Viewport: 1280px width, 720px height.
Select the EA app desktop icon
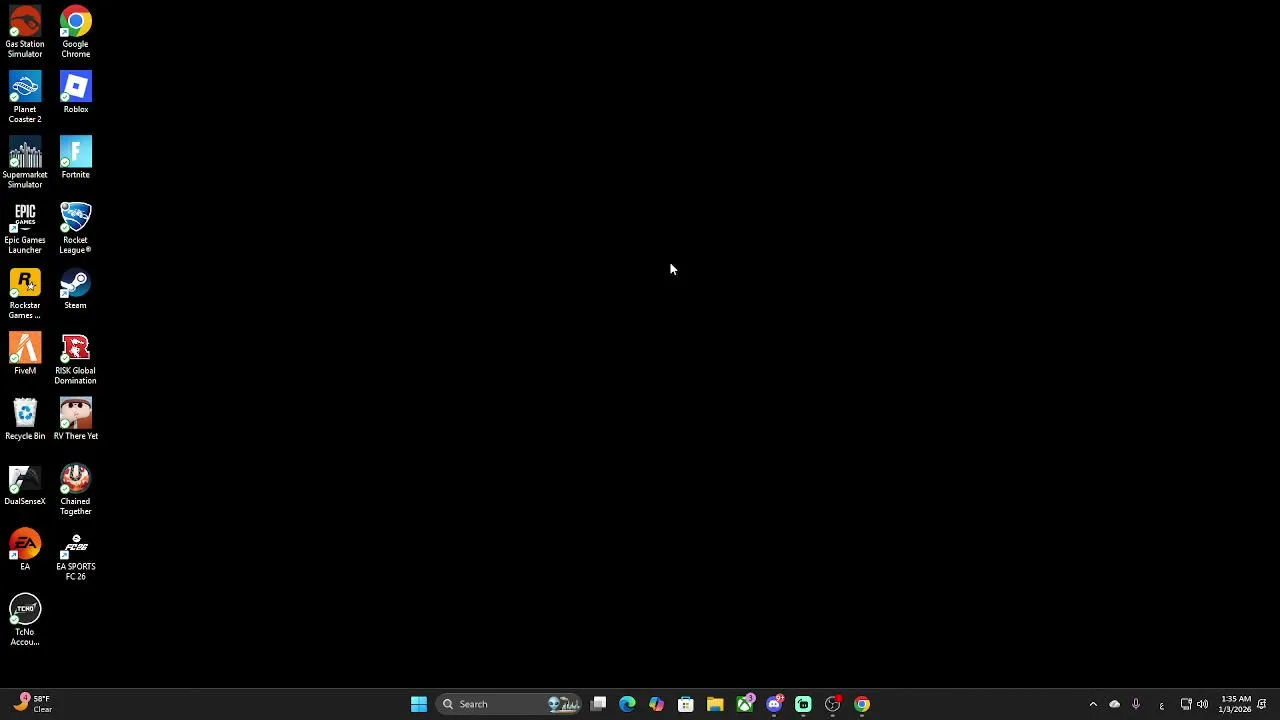pyautogui.click(x=25, y=549)
